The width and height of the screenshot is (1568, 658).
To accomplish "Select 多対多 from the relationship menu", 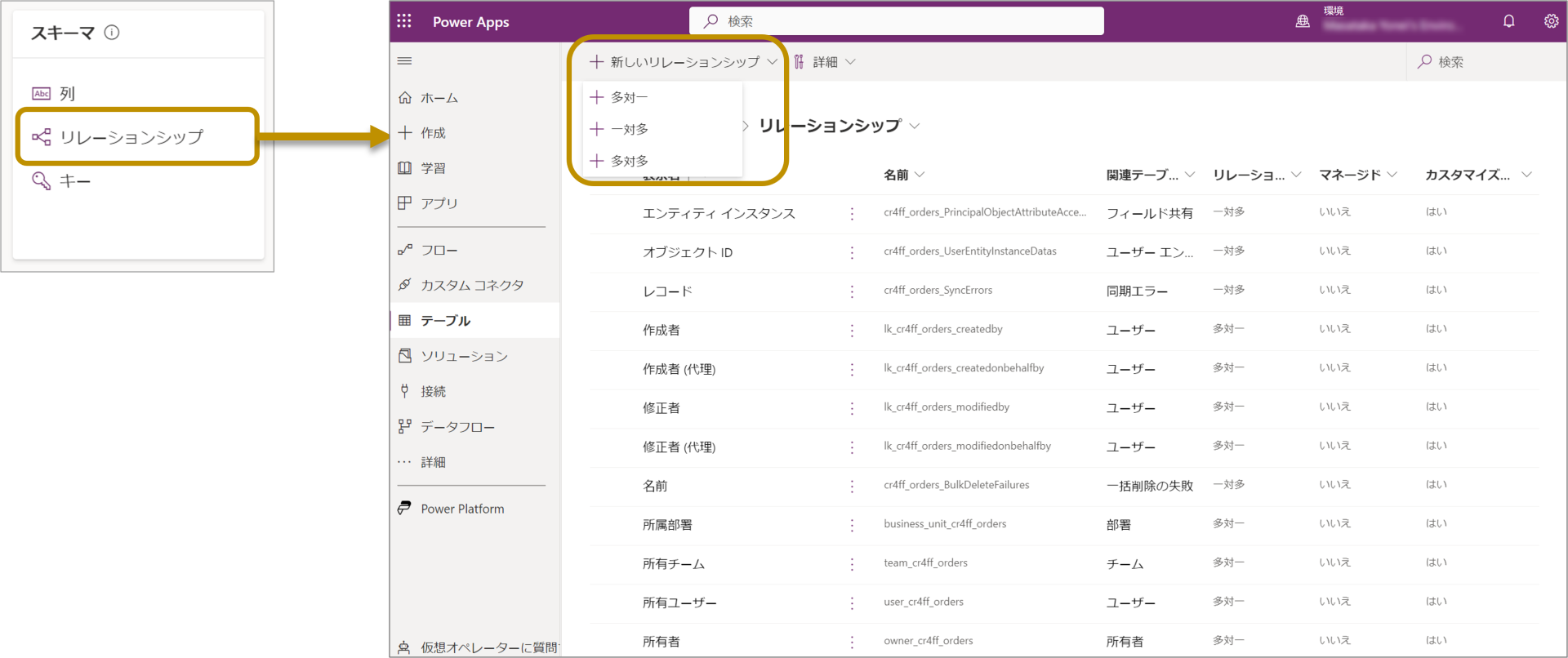I will click(662, 161).
